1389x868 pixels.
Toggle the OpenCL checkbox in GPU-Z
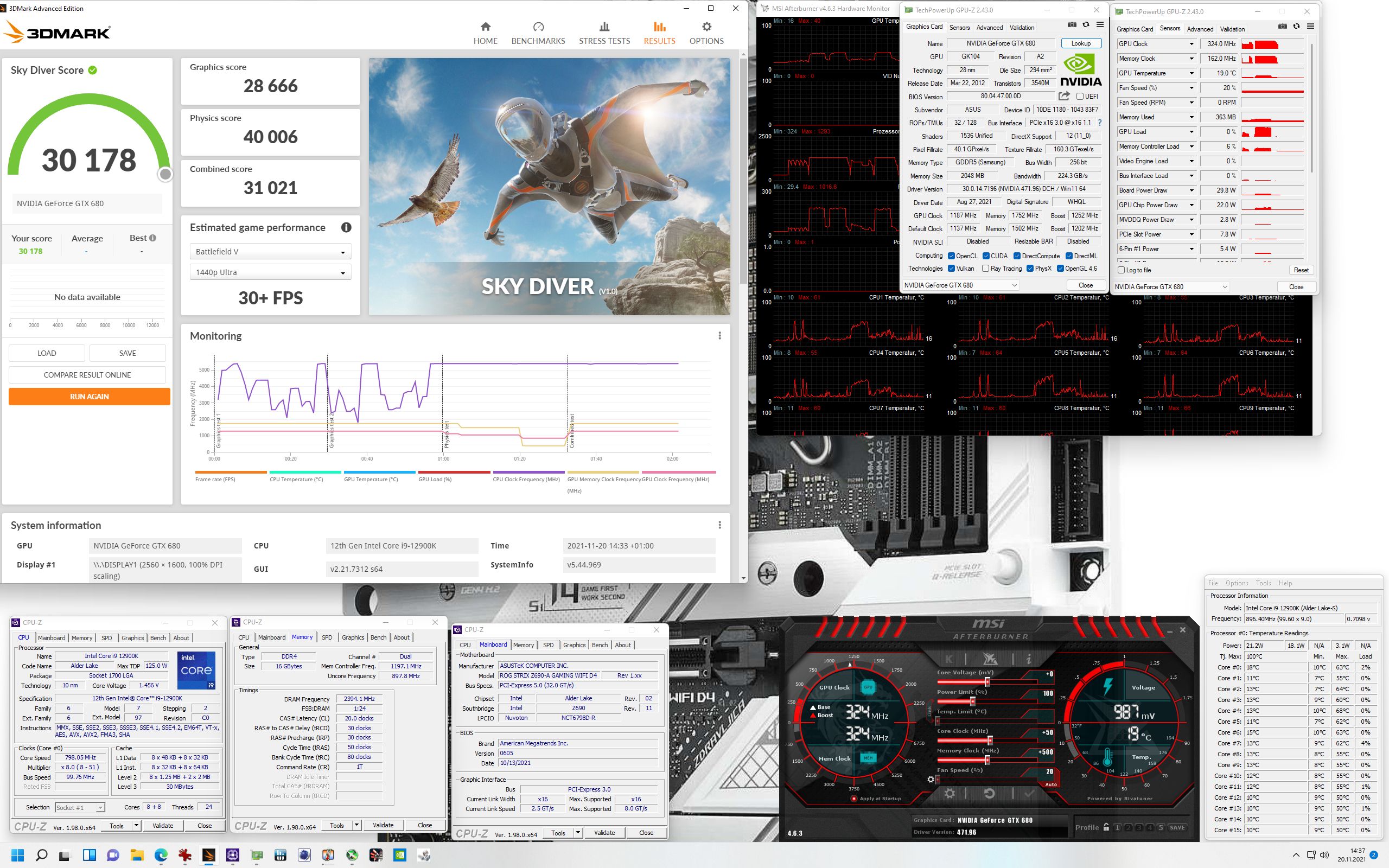click(x=951, y=256)
